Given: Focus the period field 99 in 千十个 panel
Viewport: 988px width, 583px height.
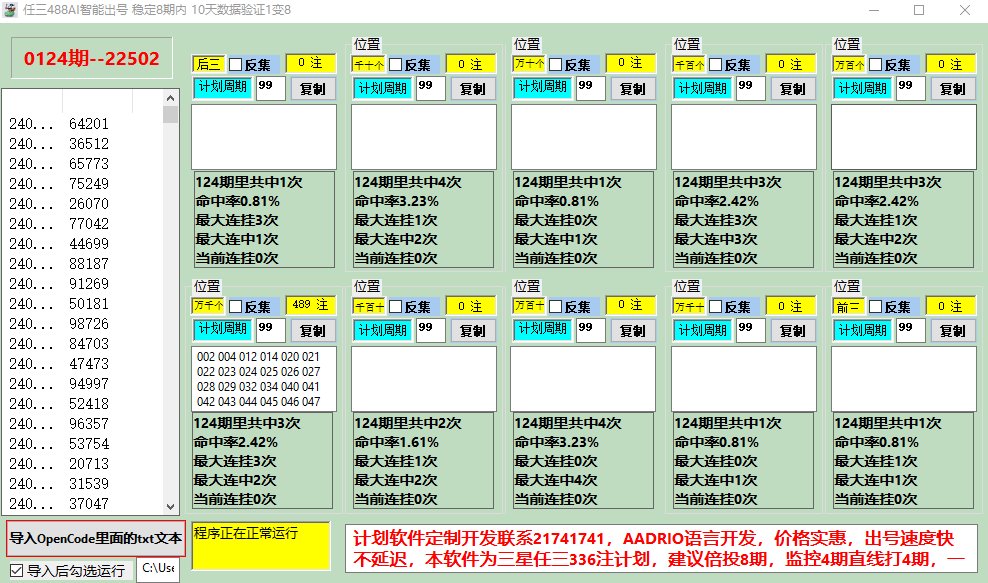Looking at the screenshot, I should coord(431,88).
